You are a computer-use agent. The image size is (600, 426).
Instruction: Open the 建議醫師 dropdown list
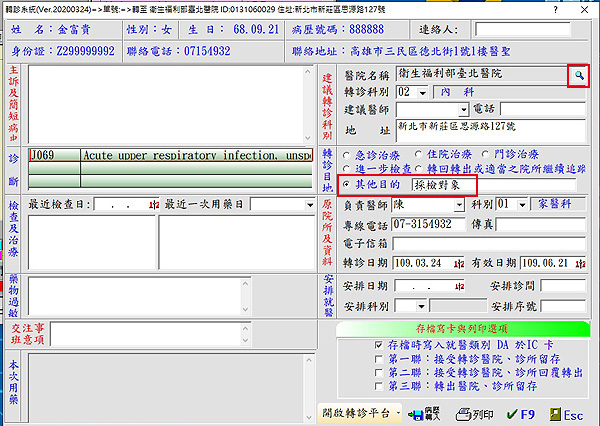click(463, 108)
